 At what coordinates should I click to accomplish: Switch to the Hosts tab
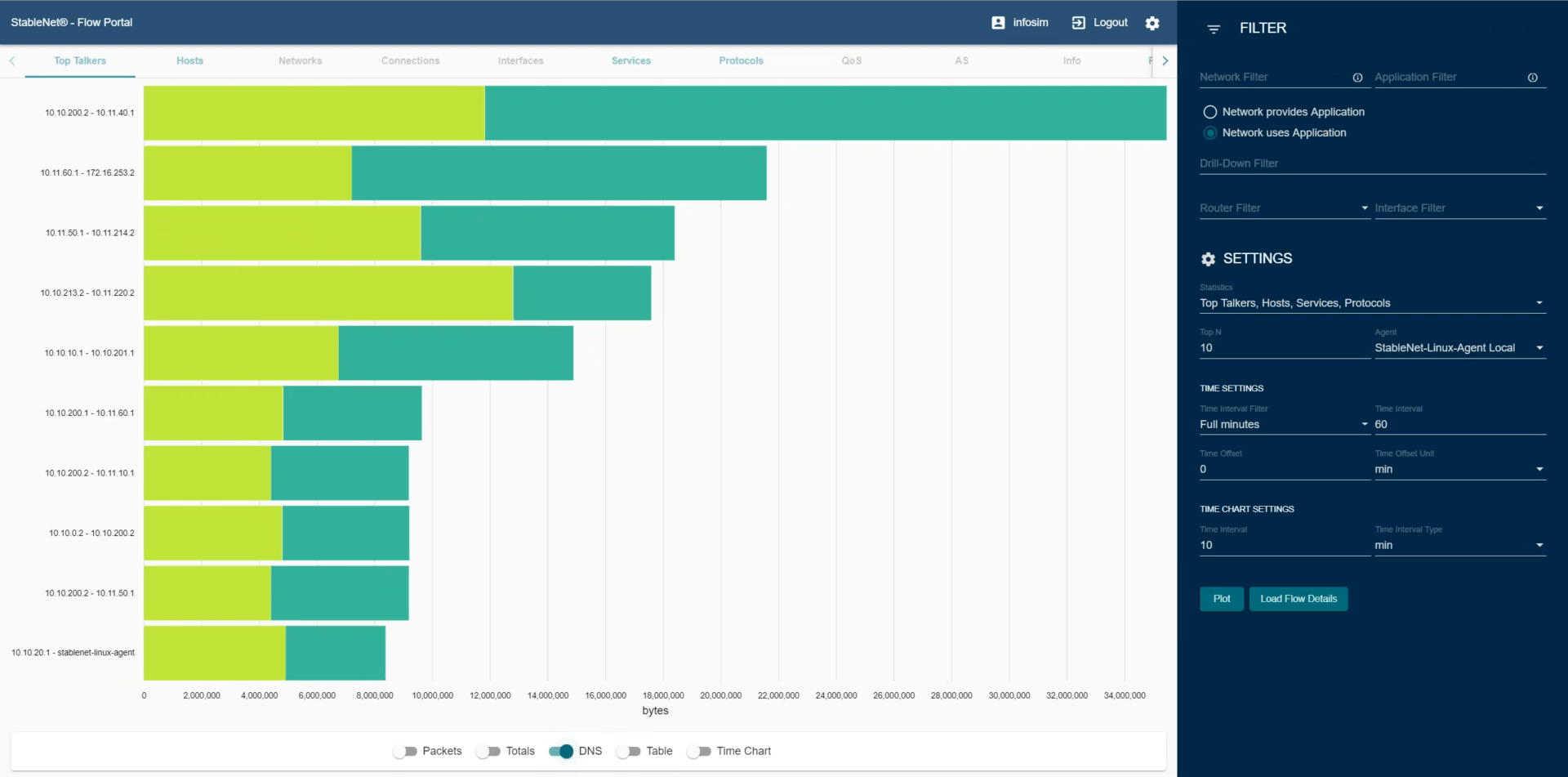[x=189, y=61]
